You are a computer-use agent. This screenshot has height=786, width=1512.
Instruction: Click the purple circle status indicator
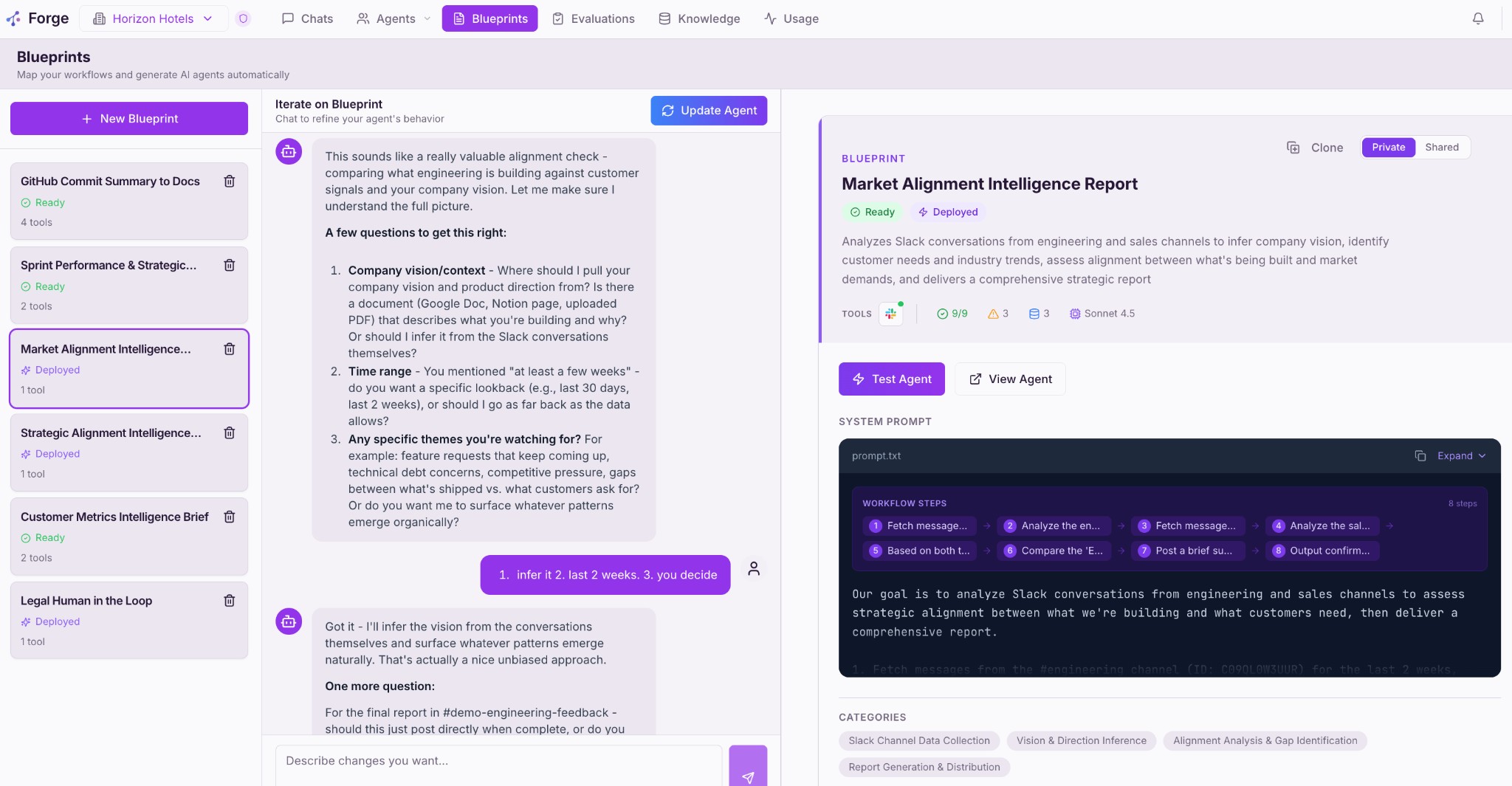click(243, 18)
